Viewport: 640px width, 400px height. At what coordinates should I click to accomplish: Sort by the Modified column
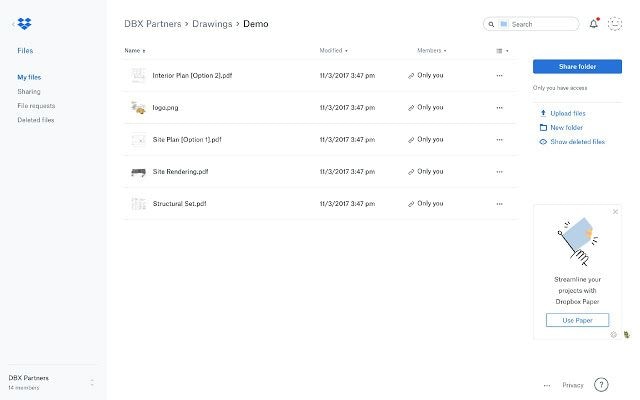333,50
